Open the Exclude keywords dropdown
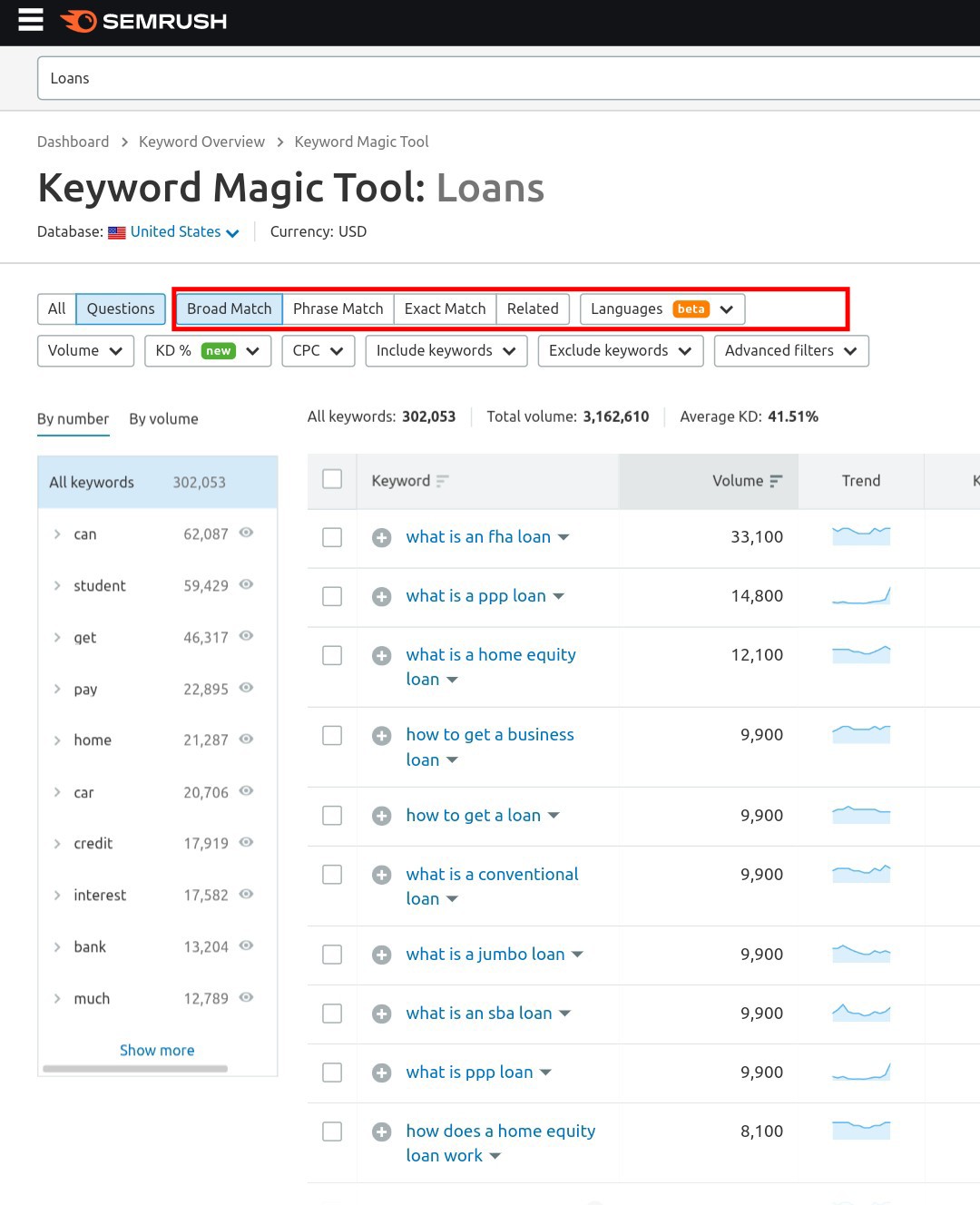Screen dimensions: 980x1205 pos(621,351)
